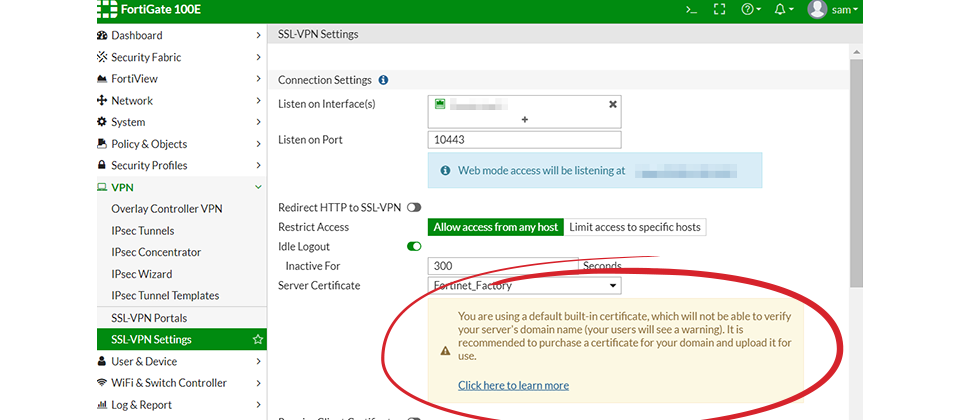The image size is (960, 420).
Task: Click the fullscreen icon in top bar
Action: coord(720,10)
